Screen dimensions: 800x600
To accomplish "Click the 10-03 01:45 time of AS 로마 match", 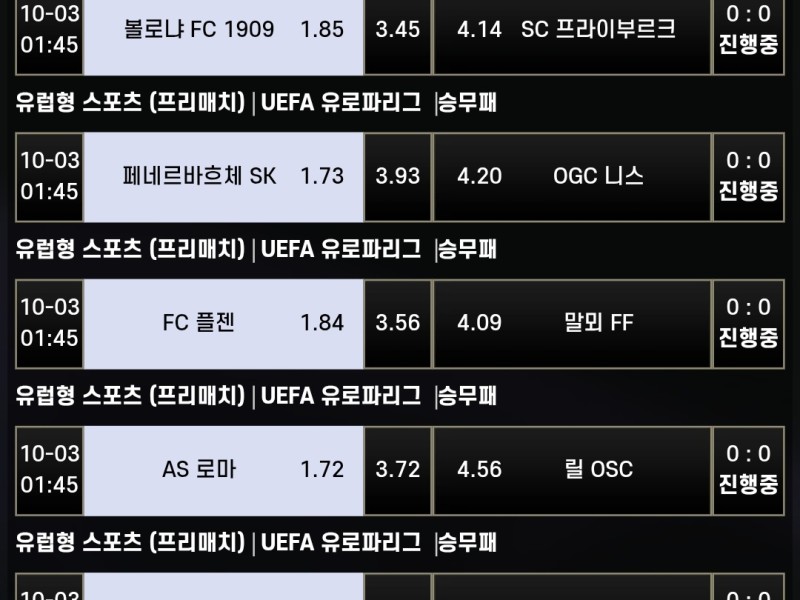I will click(x=50, y=469).
